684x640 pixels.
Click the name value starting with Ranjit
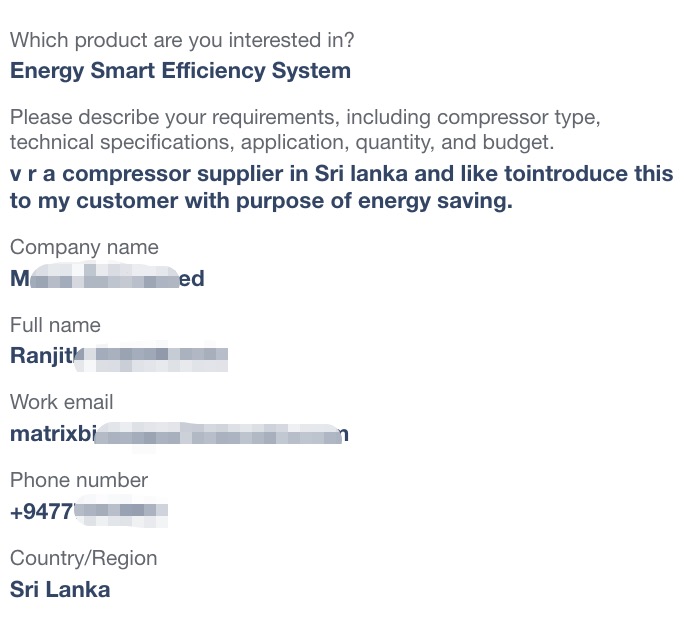(x=119, y=356)
